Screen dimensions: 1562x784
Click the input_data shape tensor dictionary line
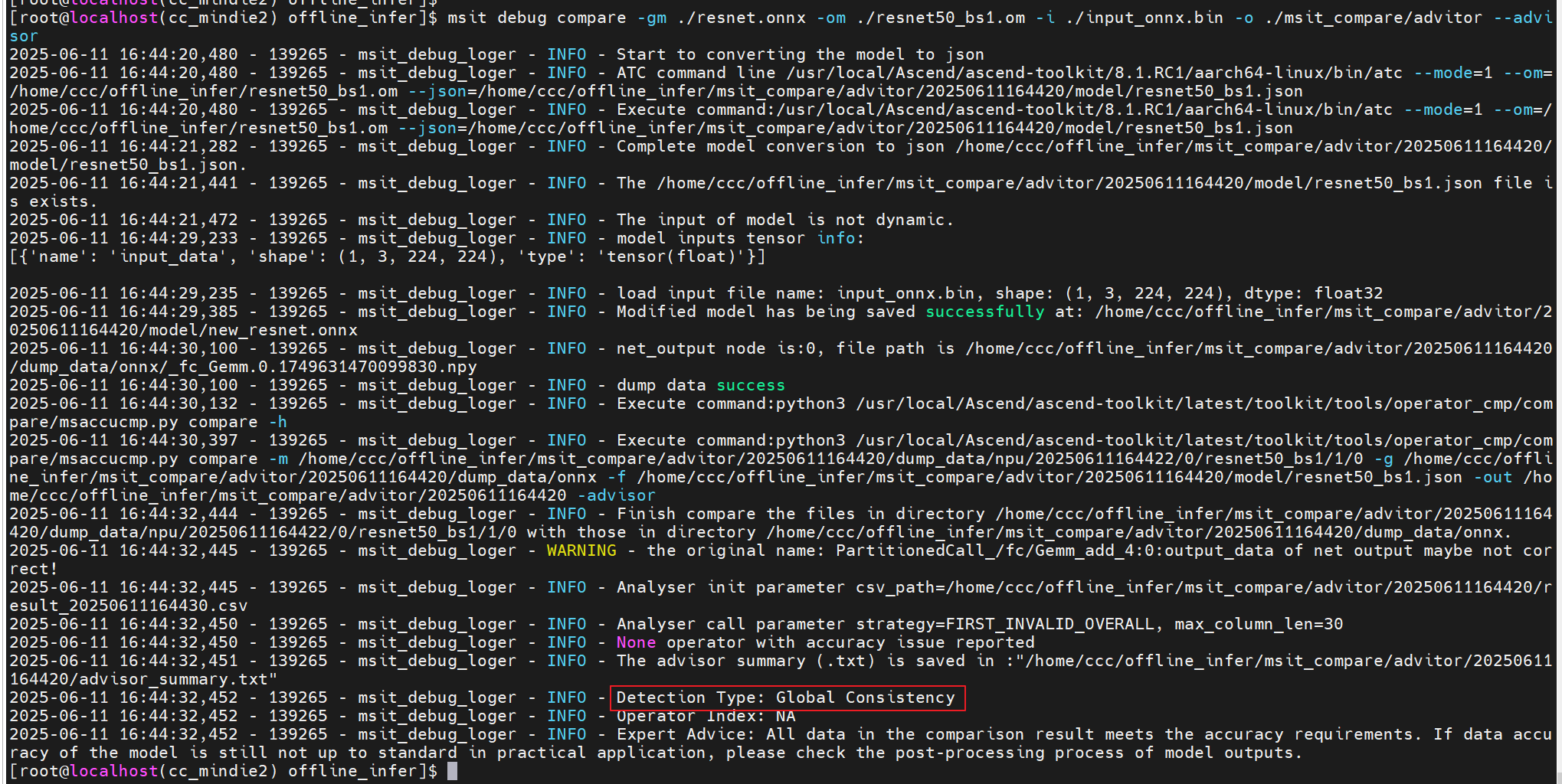pyautogui.click(x=388, y=256)
